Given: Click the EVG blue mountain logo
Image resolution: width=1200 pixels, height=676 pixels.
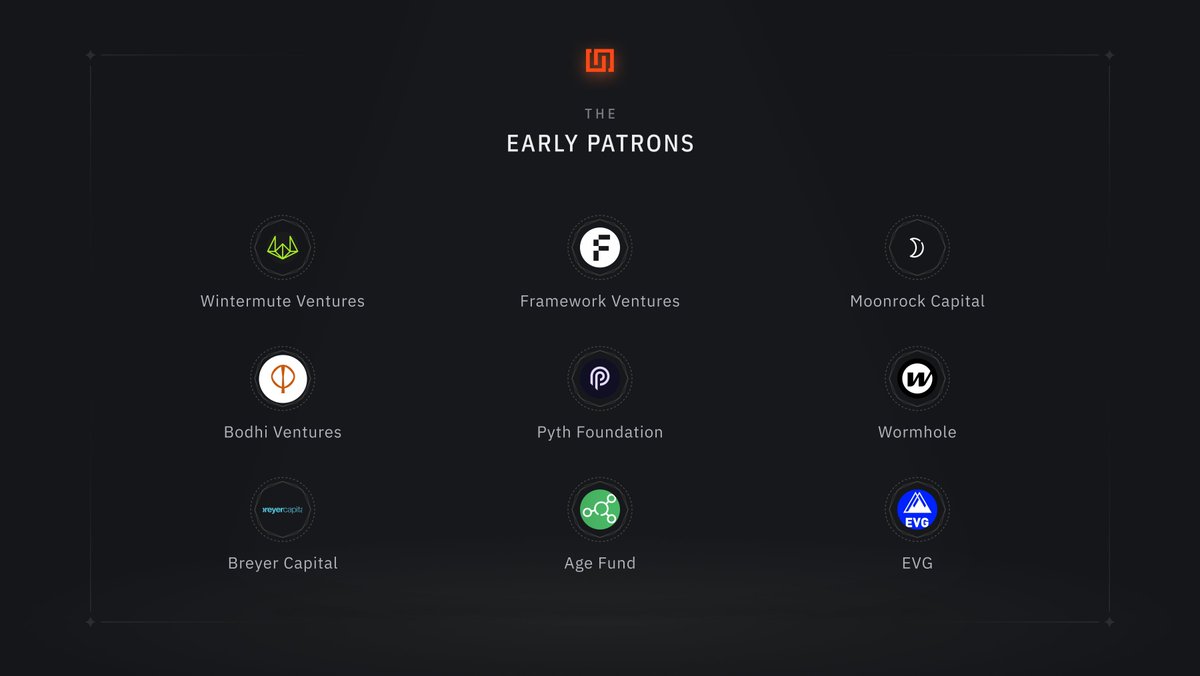Looking at the screenshot, I should [x=917, y=509].
